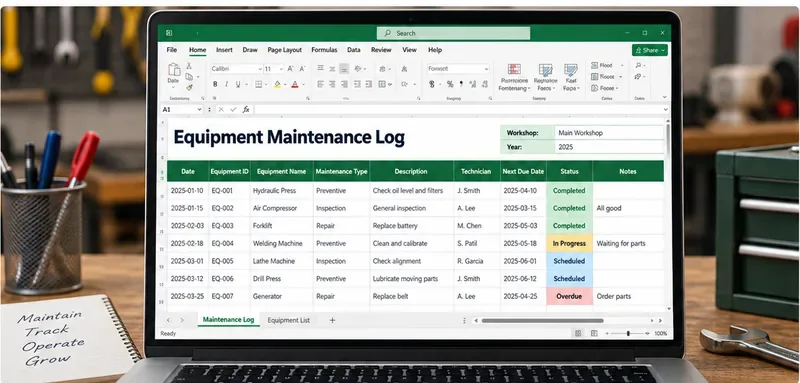This screenshot has width=800, height=383.
Task: Click the green Share button
Action: pyautogui.click(x=649, y=50)
